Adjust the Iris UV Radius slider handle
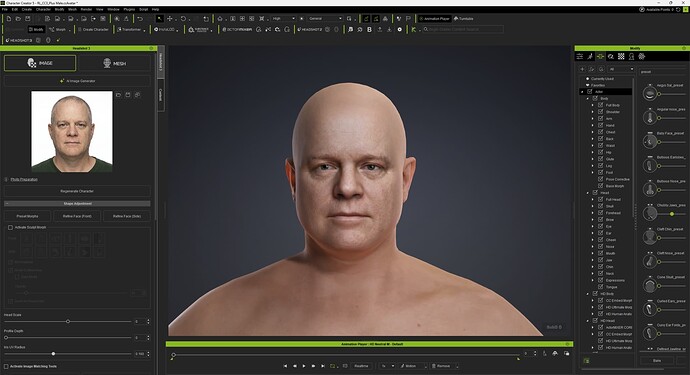 pos(53,354)
